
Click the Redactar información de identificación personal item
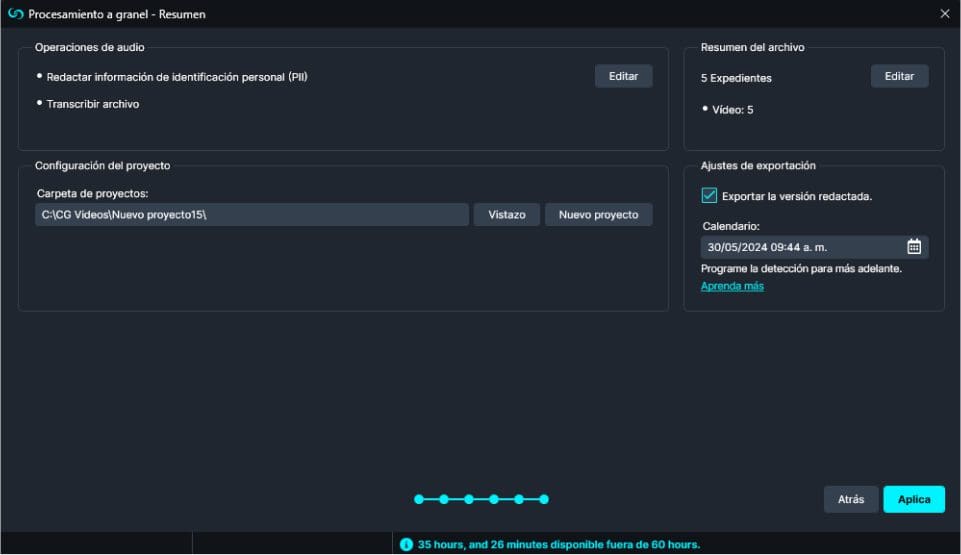pyautogui.click(x=177, y=77)
